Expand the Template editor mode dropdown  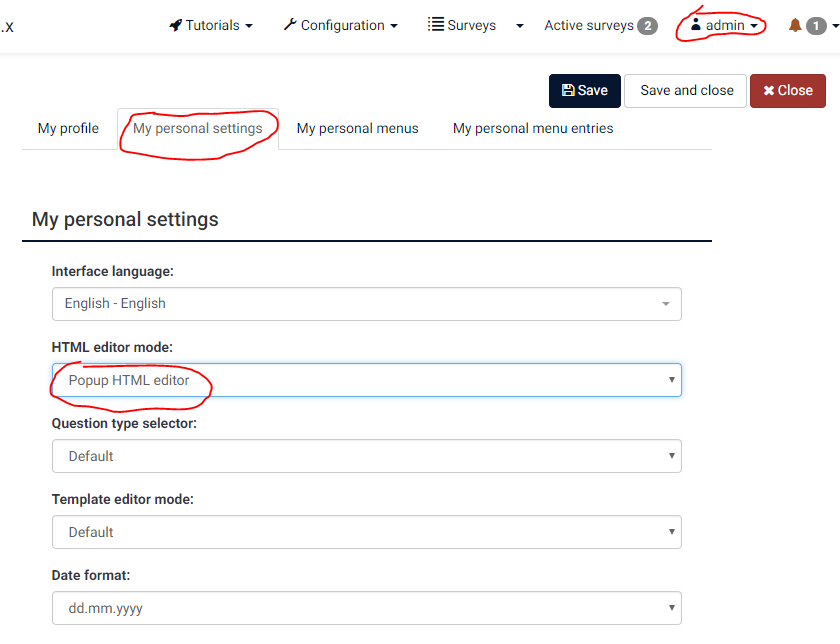pyautogui.click(x=366, y=532)
